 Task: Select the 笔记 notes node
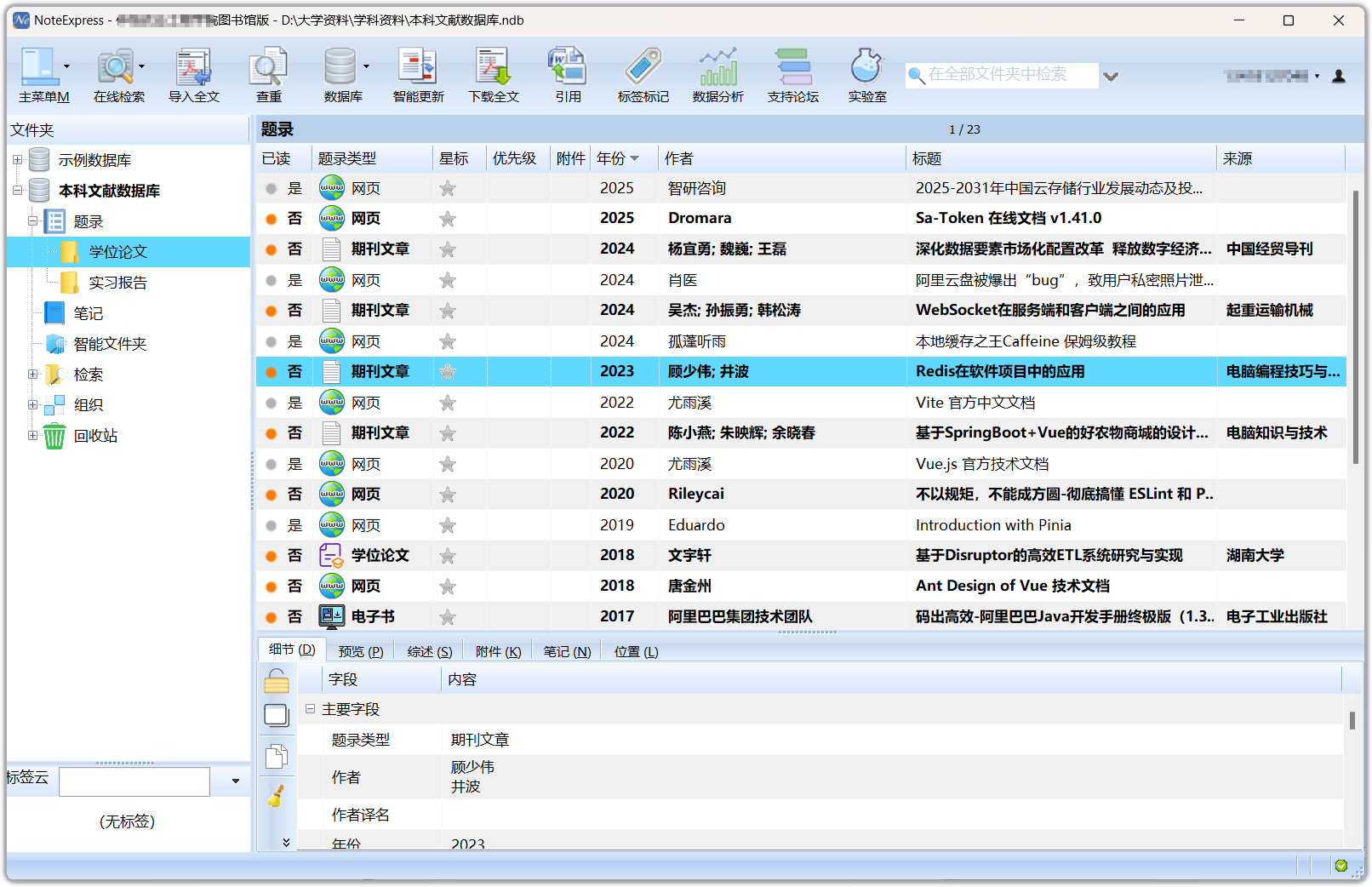point(89,313)
